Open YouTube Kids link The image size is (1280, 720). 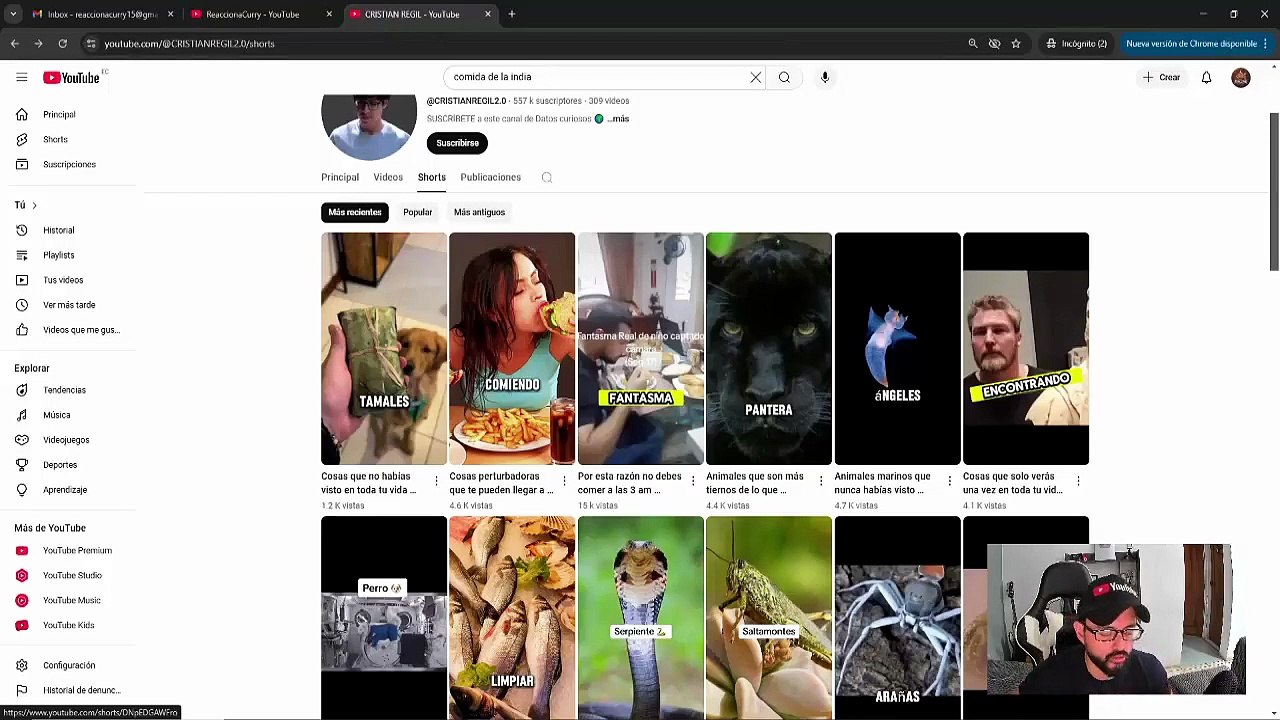tap(68, 625)
